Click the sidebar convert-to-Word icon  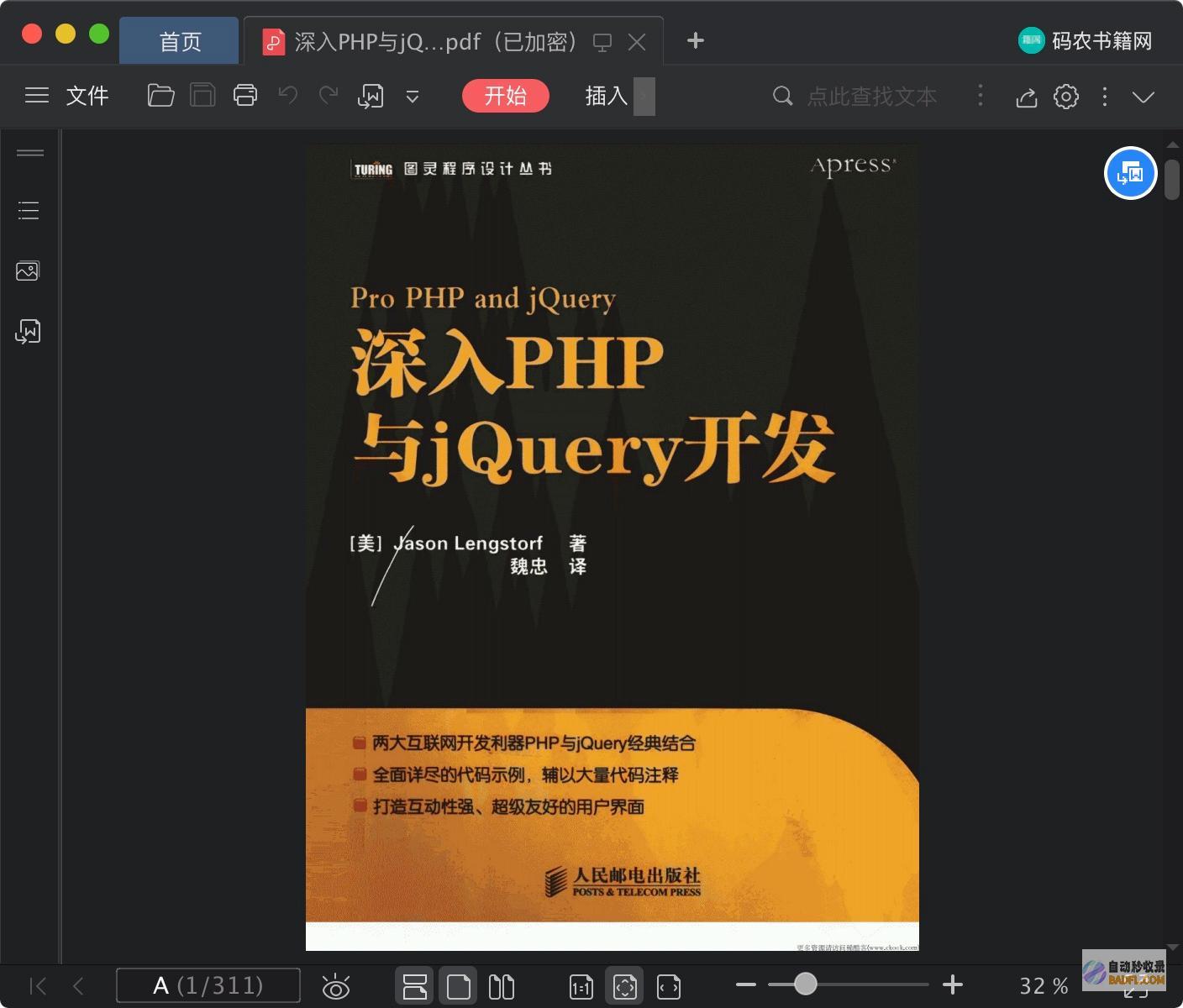pyautogui.click(x=28, y=332)
